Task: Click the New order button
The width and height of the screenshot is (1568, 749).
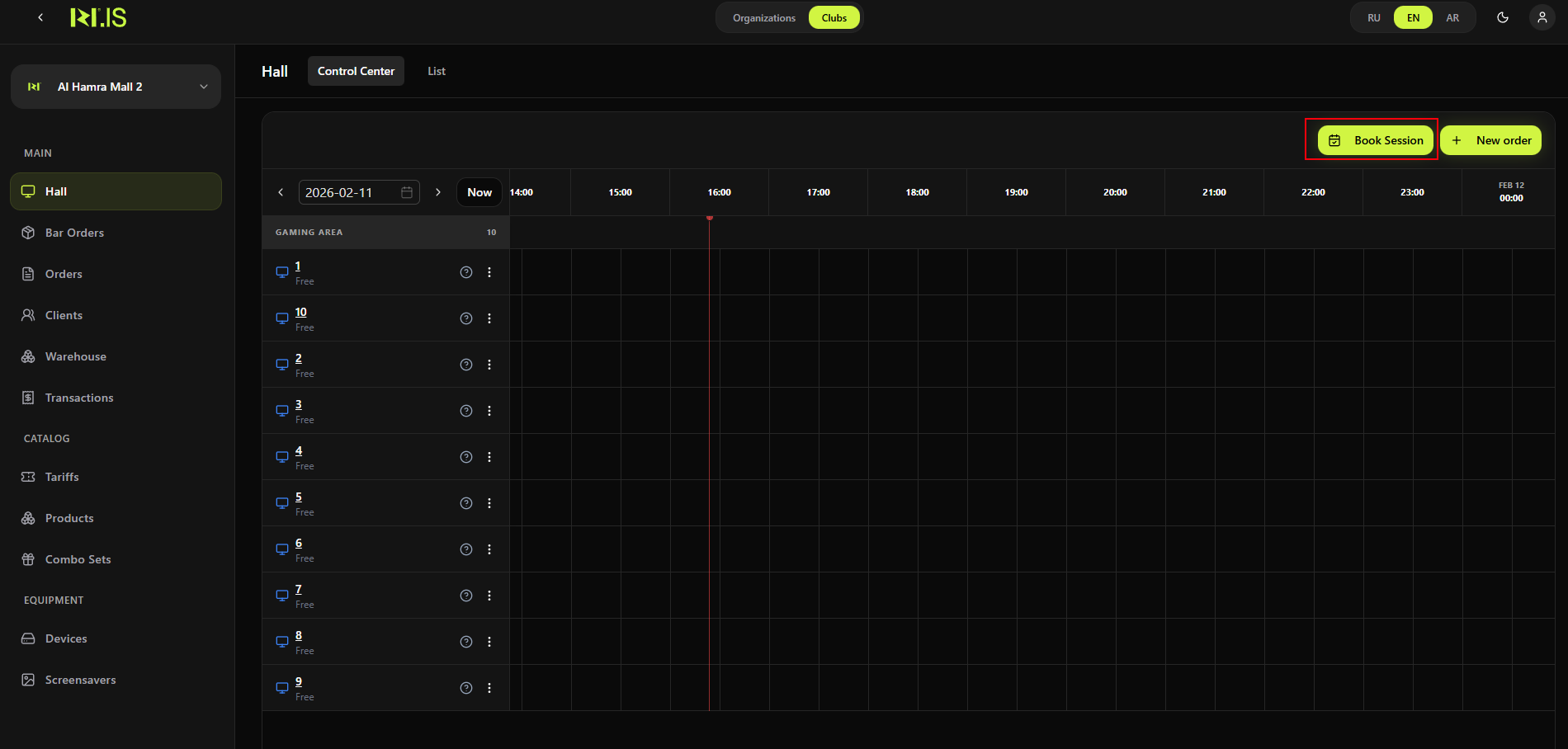Action: click(x=1491, y=140)
